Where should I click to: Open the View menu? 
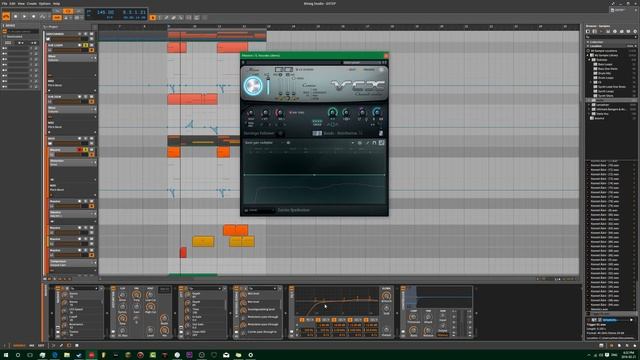pyautogui.click(x=21, y=4)
